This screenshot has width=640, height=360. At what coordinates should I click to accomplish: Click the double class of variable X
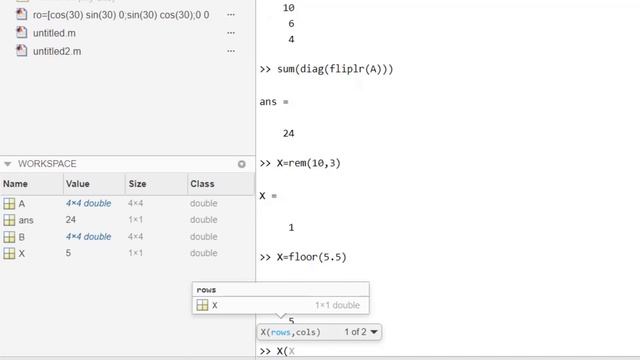204,253
